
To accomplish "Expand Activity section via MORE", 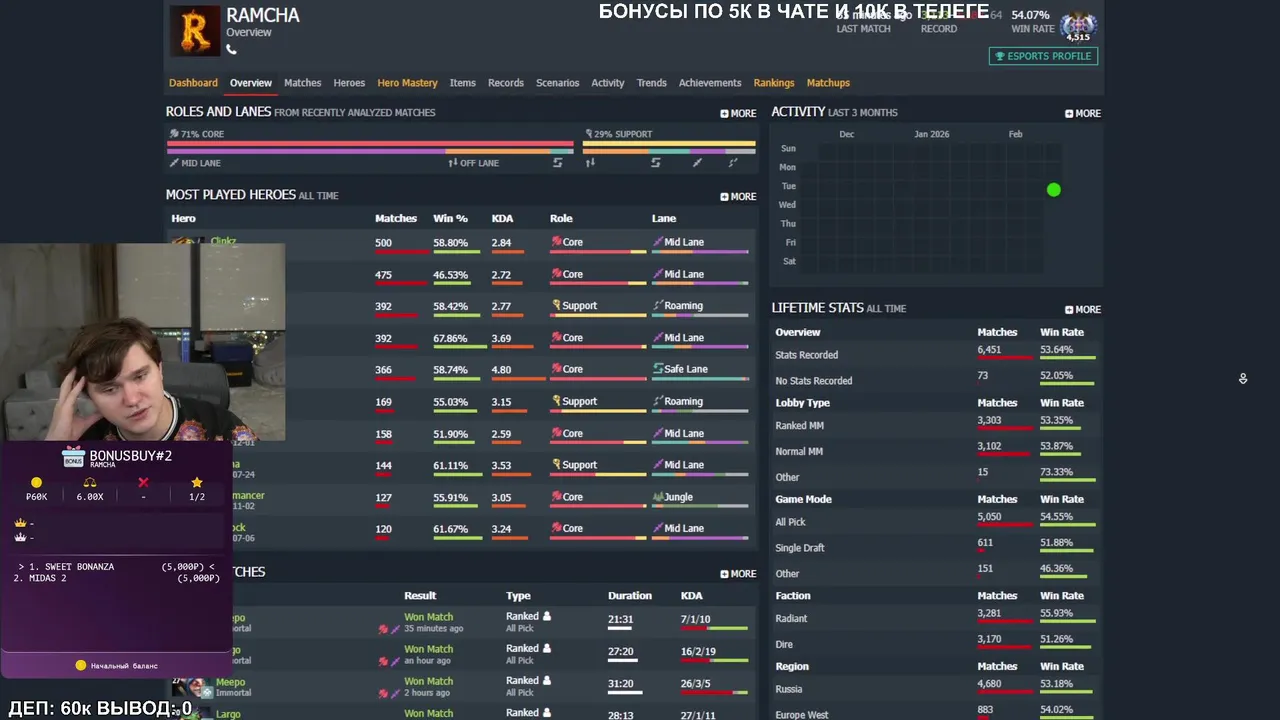I will click(x=1083, y=114).
